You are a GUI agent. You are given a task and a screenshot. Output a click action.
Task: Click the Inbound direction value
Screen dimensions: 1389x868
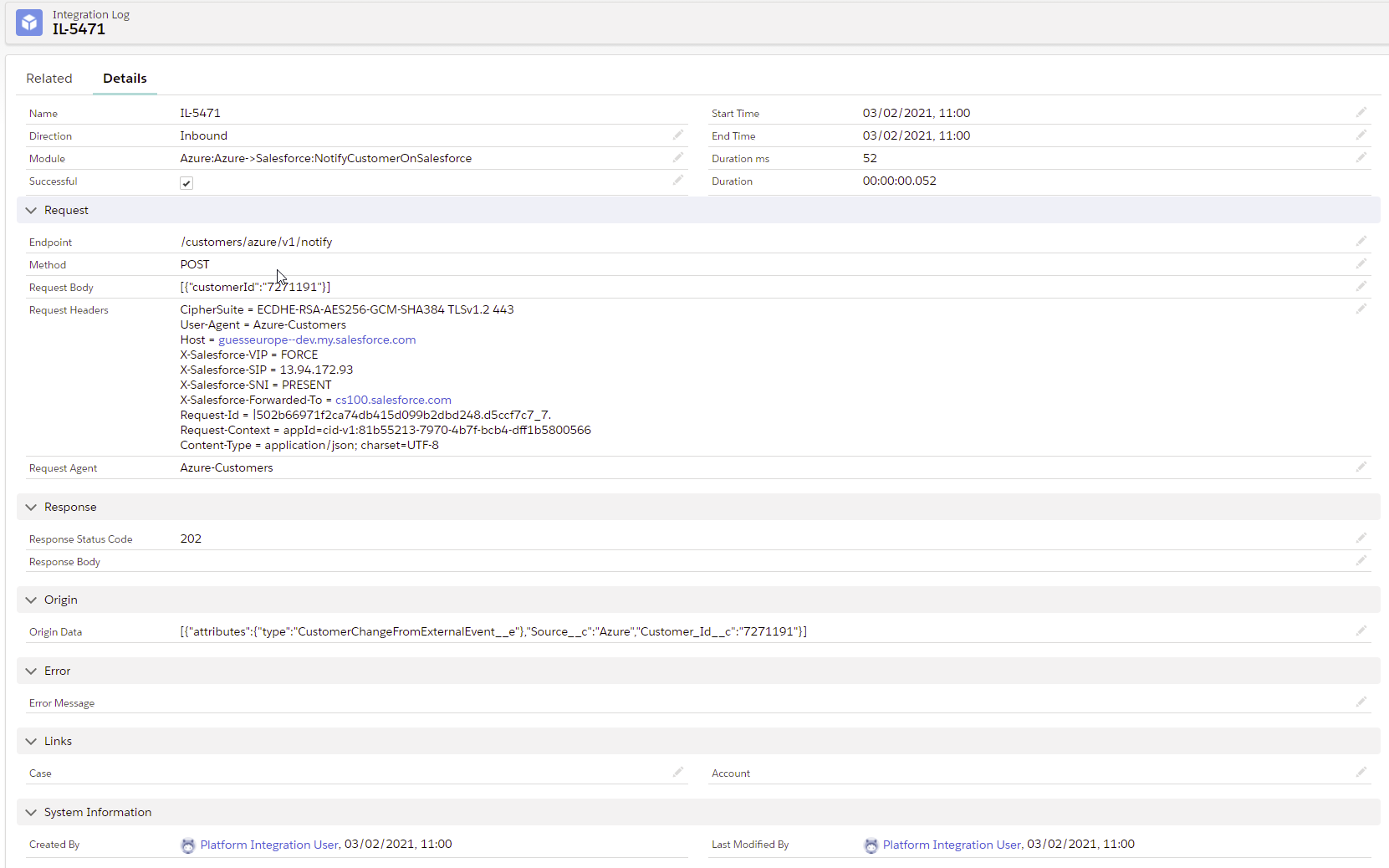pyautogui.click(x=204, y=135)
